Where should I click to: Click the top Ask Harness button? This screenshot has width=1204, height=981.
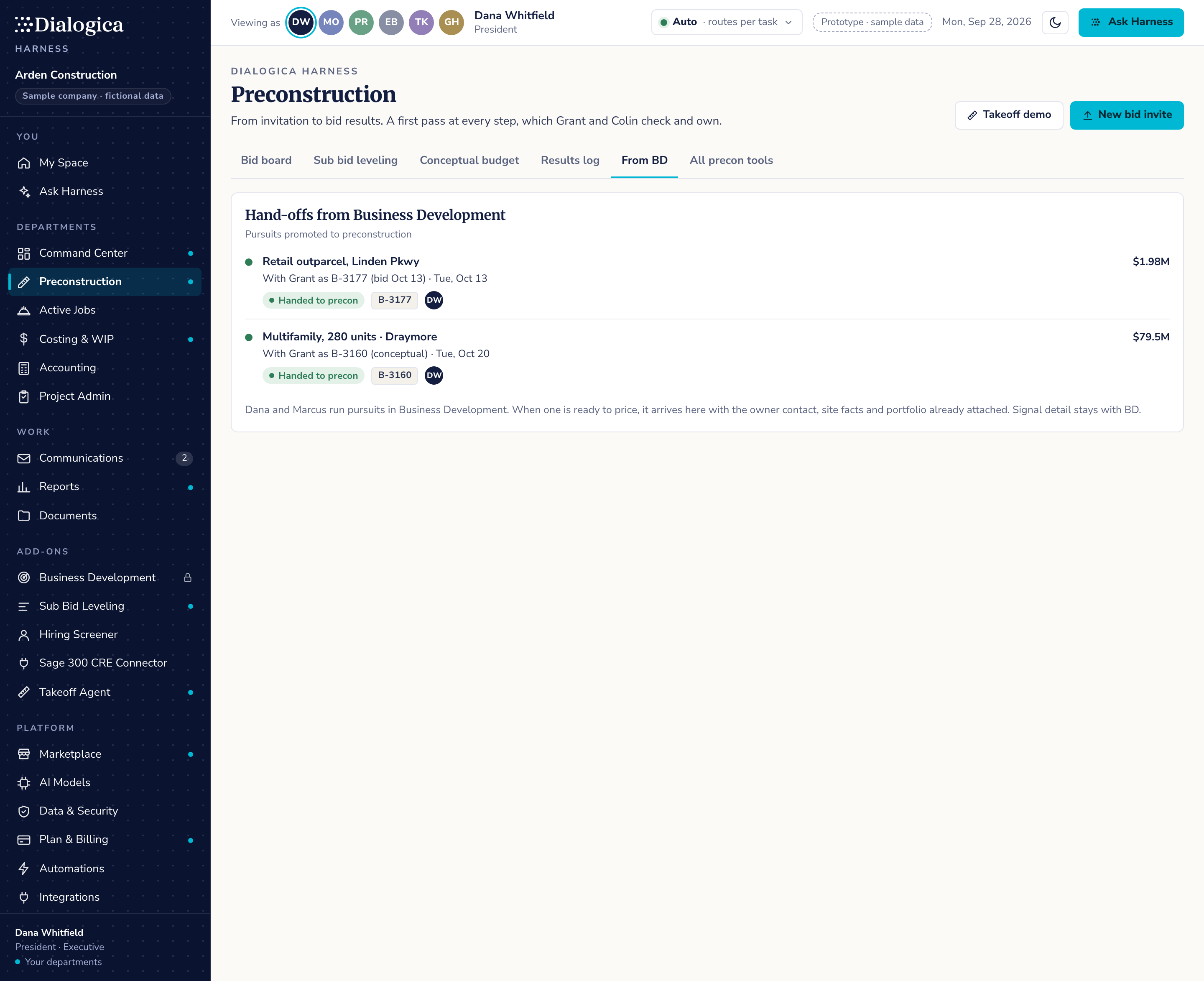click(x=1130, y=23)
